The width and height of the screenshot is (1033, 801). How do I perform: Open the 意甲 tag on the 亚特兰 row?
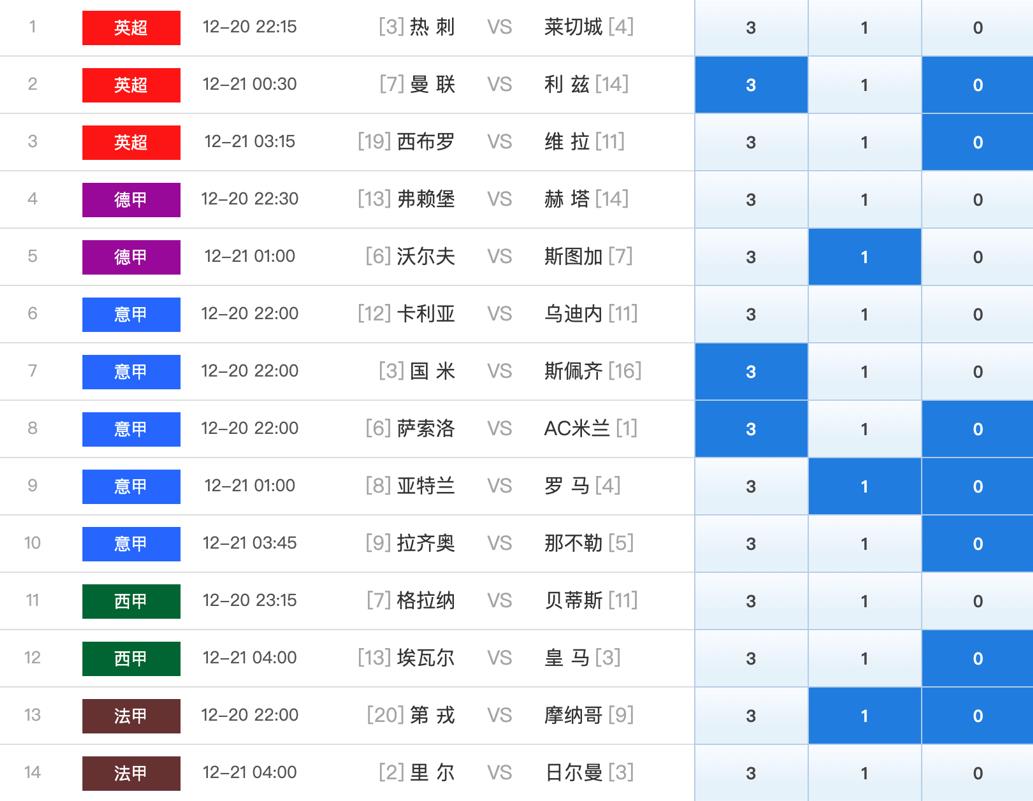(131, 486)
